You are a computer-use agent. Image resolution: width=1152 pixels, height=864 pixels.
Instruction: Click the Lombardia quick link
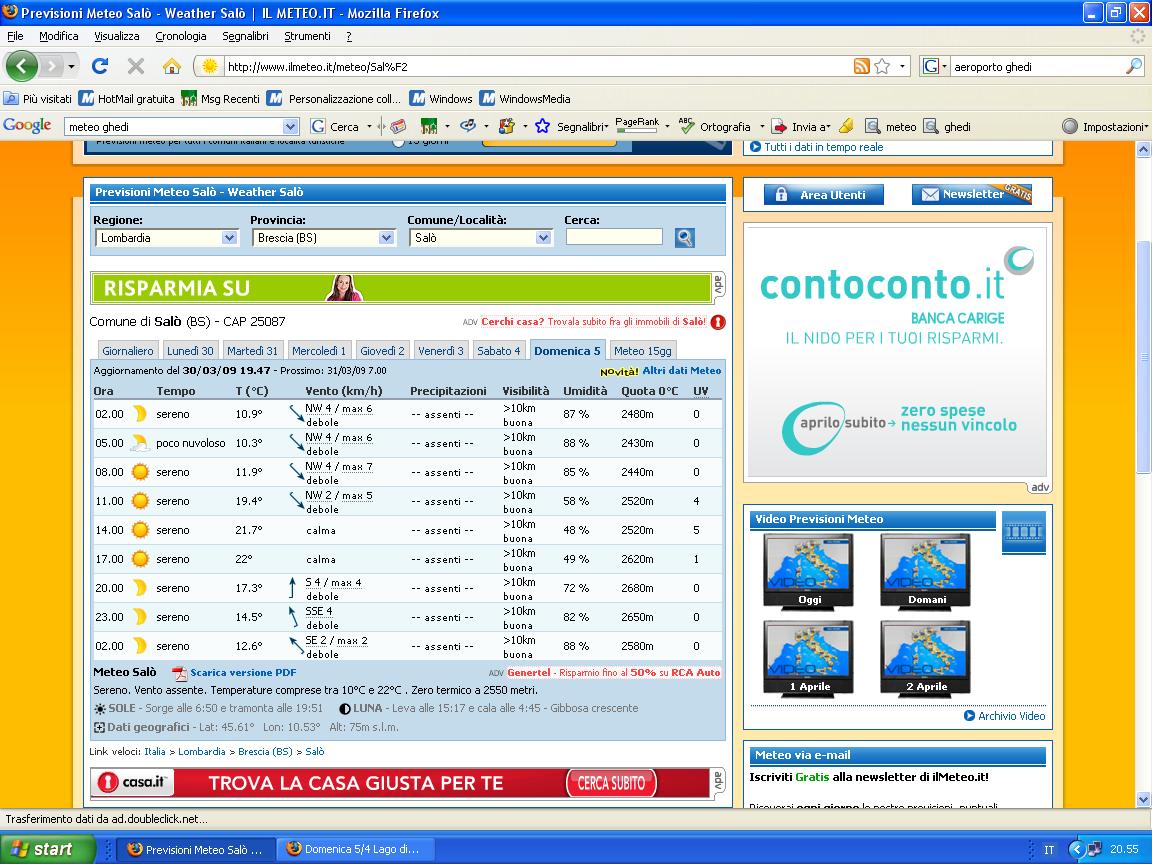pyautogui.click(x=202, y=752)
